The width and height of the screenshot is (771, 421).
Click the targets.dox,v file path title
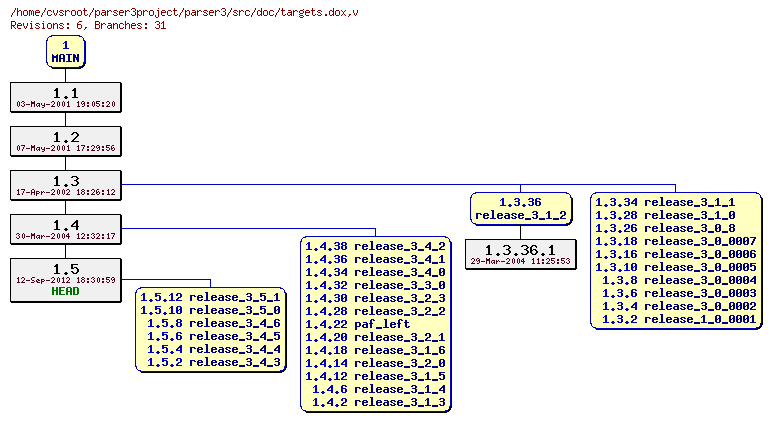pos(184,12)
